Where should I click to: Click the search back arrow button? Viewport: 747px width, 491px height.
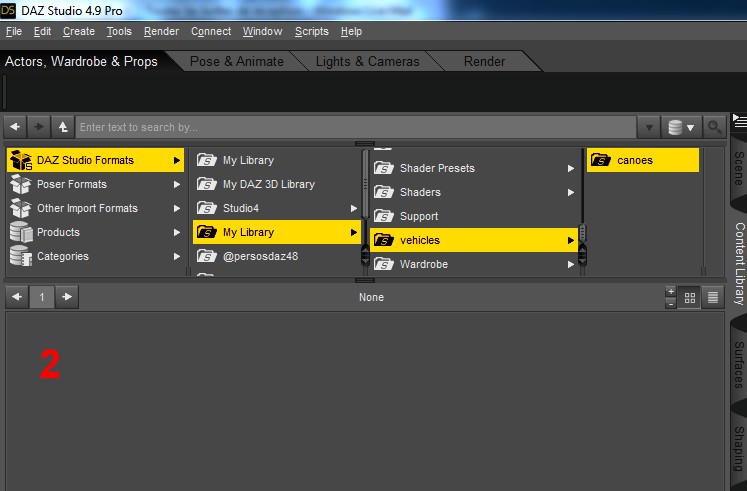[15, 127]
